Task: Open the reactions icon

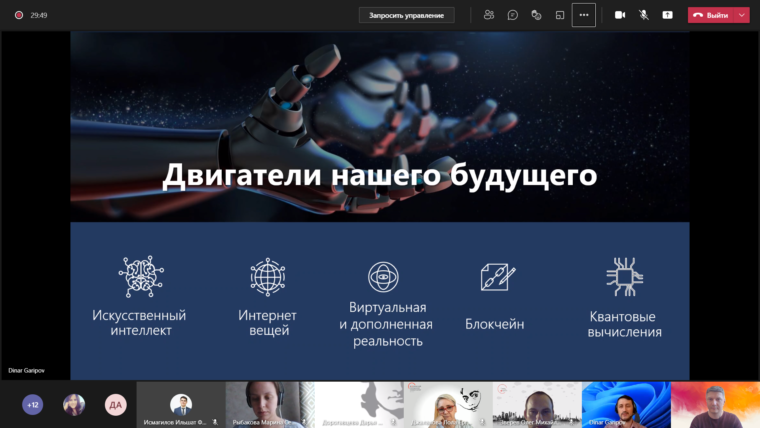Action: pyautogui.click(x=536, y=15)
